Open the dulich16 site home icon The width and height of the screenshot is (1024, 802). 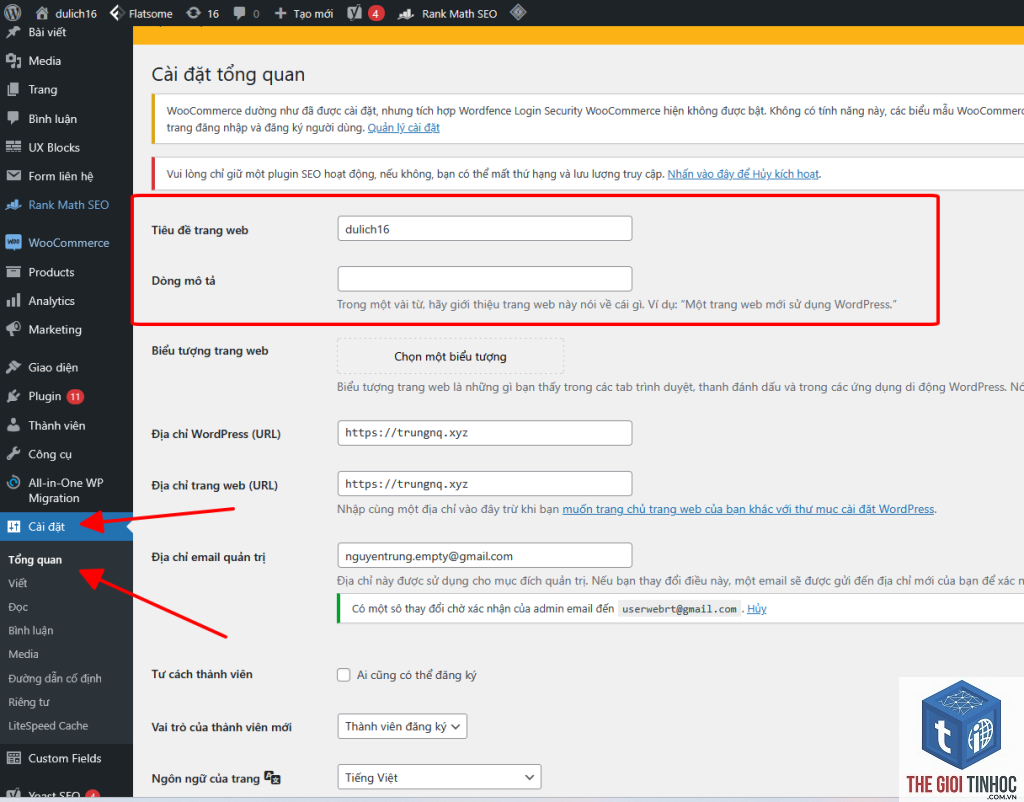(42, 13)
